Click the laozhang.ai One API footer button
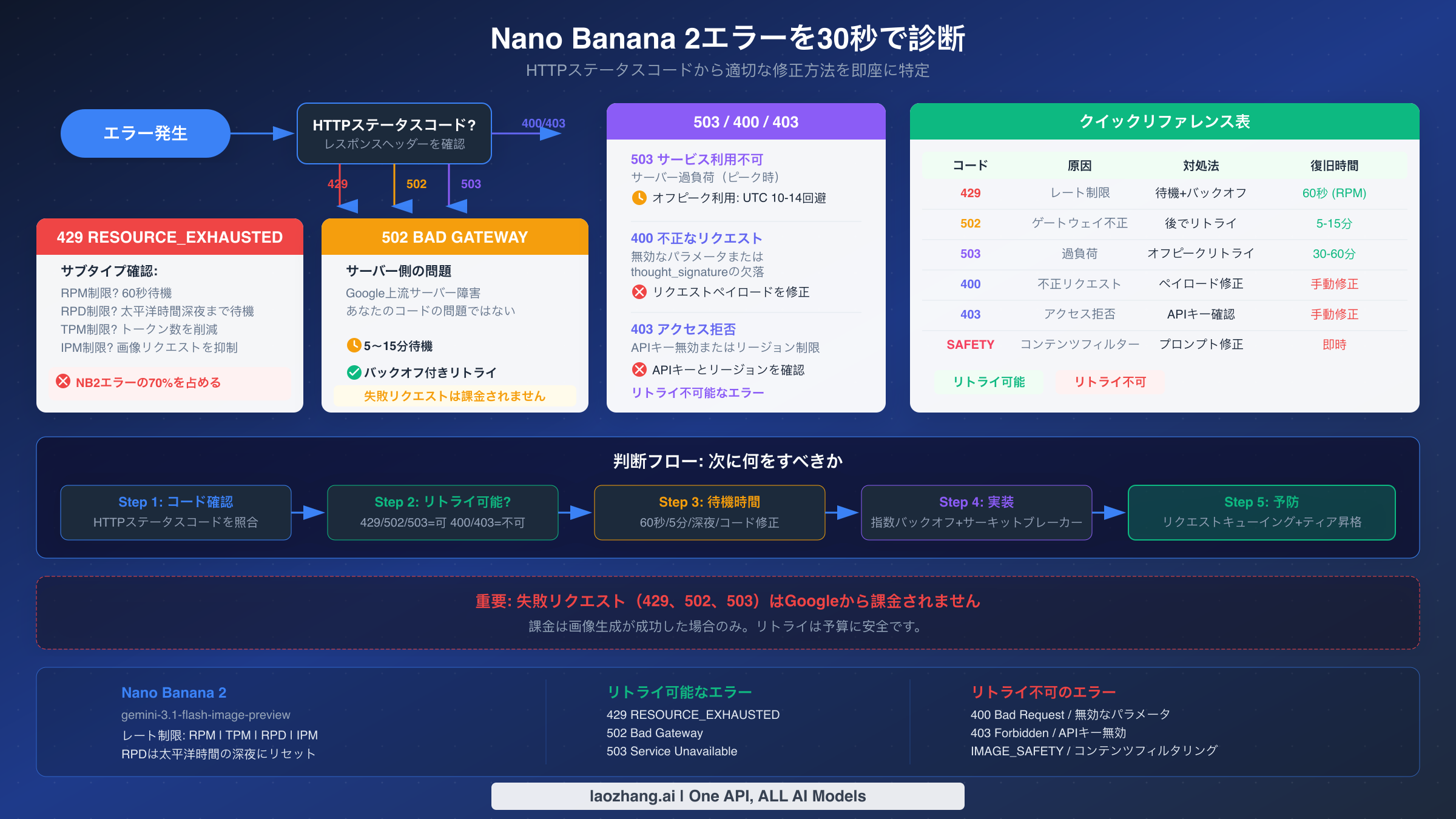 (x=727, y=796)
